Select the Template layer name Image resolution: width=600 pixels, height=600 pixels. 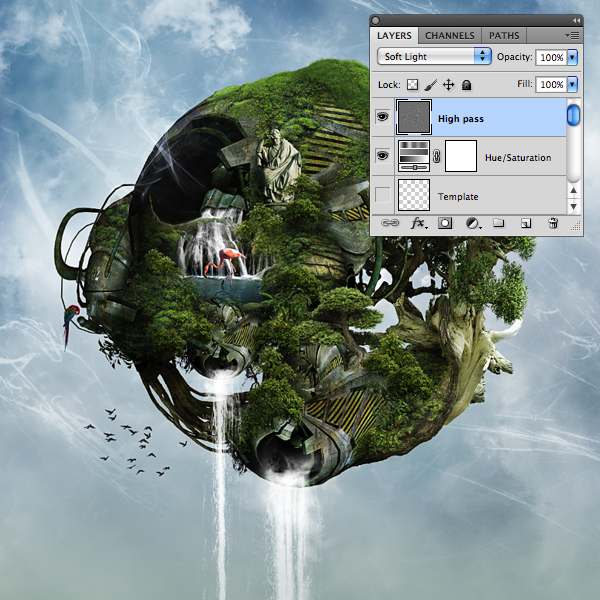(x=458, y=197)
